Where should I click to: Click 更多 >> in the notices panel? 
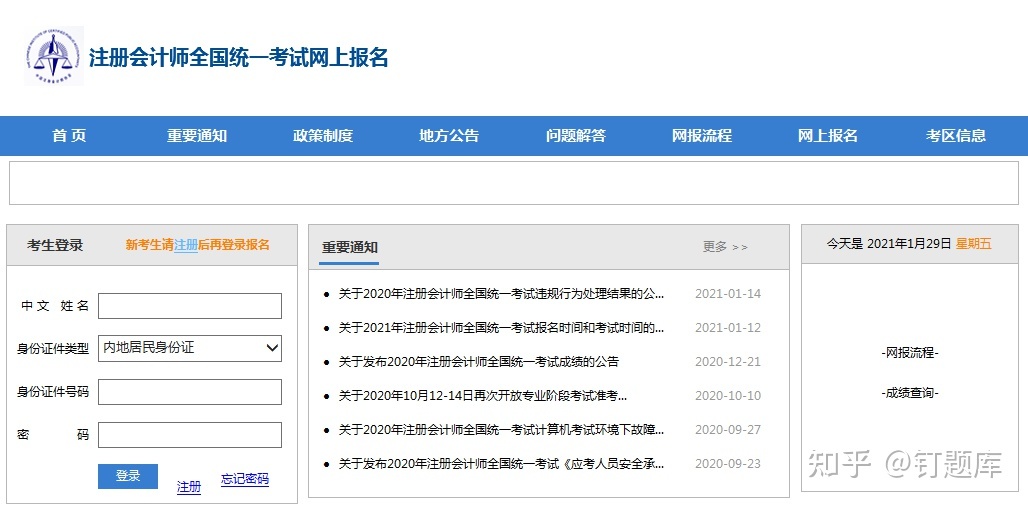pos(725,247)
